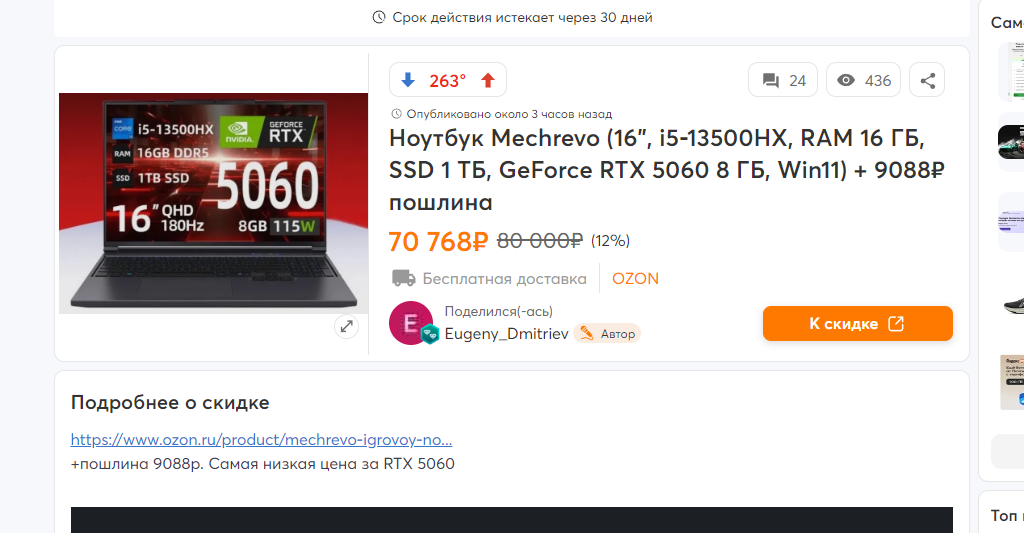Click the 436 views eye counter
Image resolution: width=1024 pixels, height=533 pixels.
(863, 80)
